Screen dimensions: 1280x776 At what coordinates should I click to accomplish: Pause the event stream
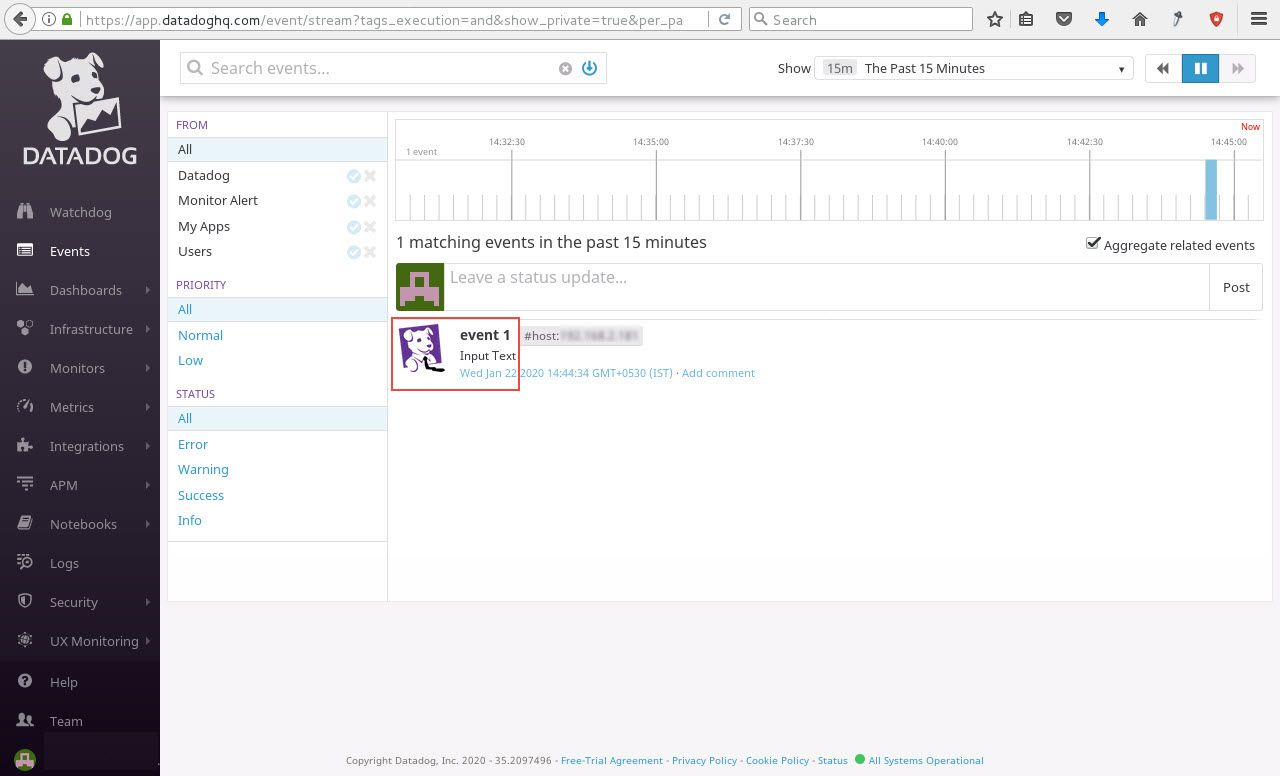(1200, 68)
